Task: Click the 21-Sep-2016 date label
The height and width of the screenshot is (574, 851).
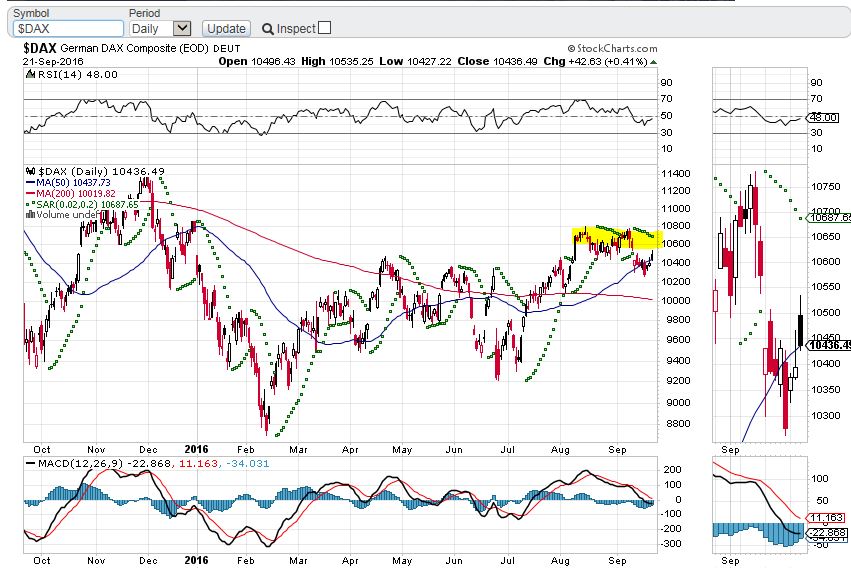Action: pyautogui.click(x=53, y=61)
